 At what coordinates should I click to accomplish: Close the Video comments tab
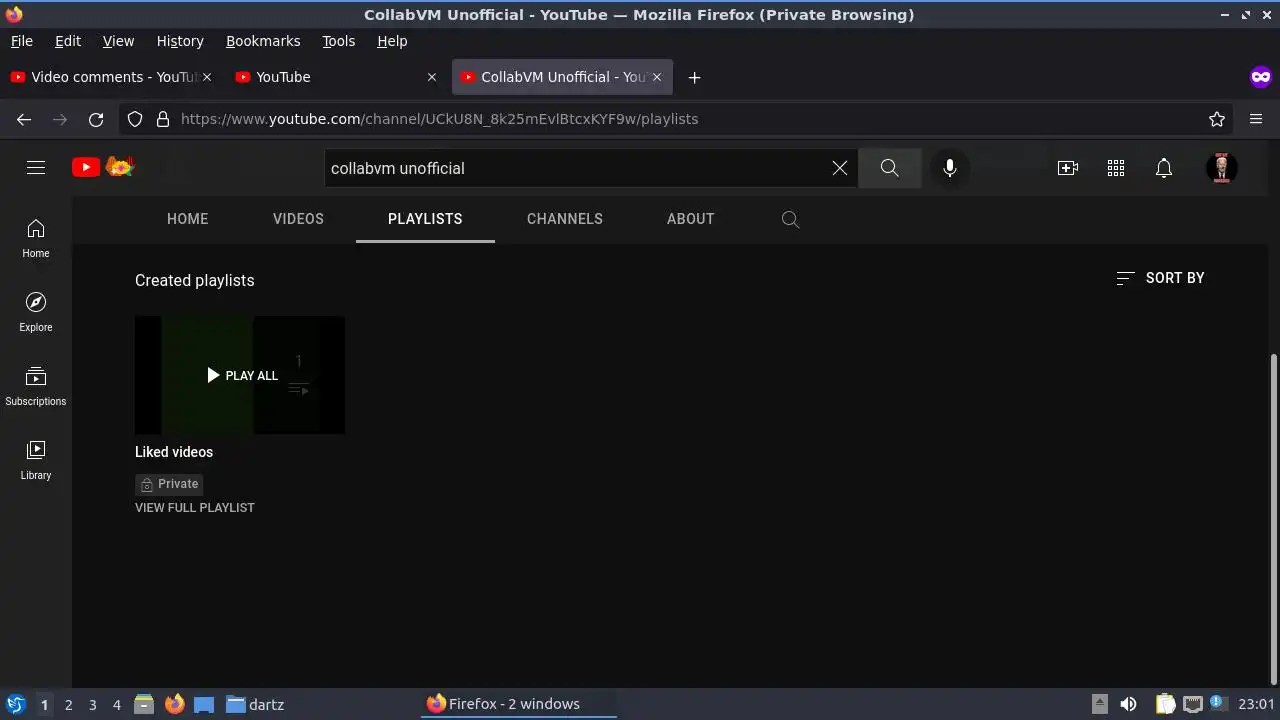pyautogui.click(x=207, y=77)
